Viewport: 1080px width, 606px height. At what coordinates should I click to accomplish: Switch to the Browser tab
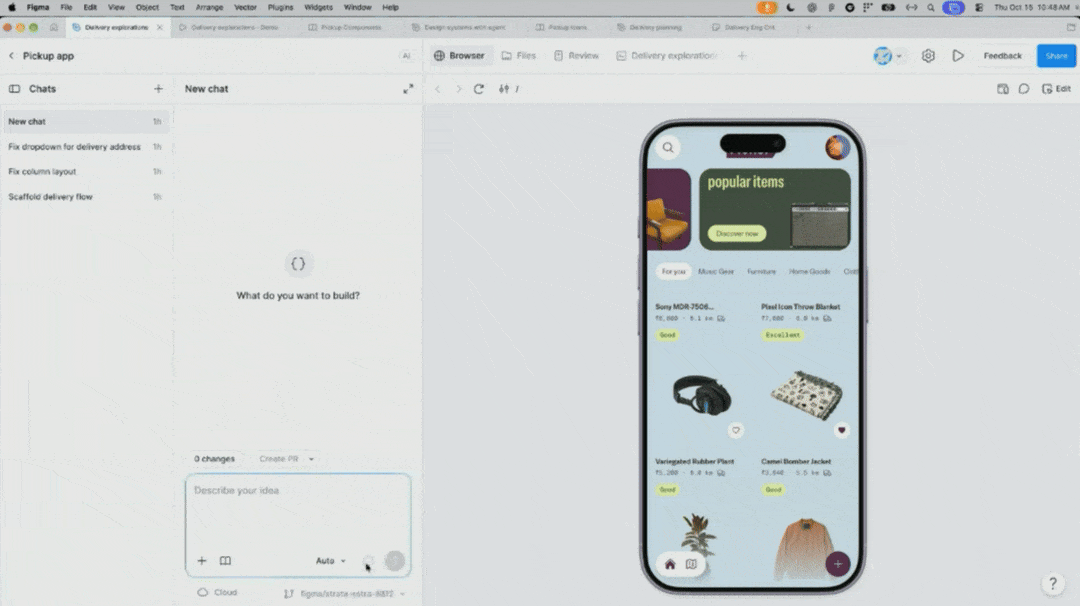click(459, 56)
